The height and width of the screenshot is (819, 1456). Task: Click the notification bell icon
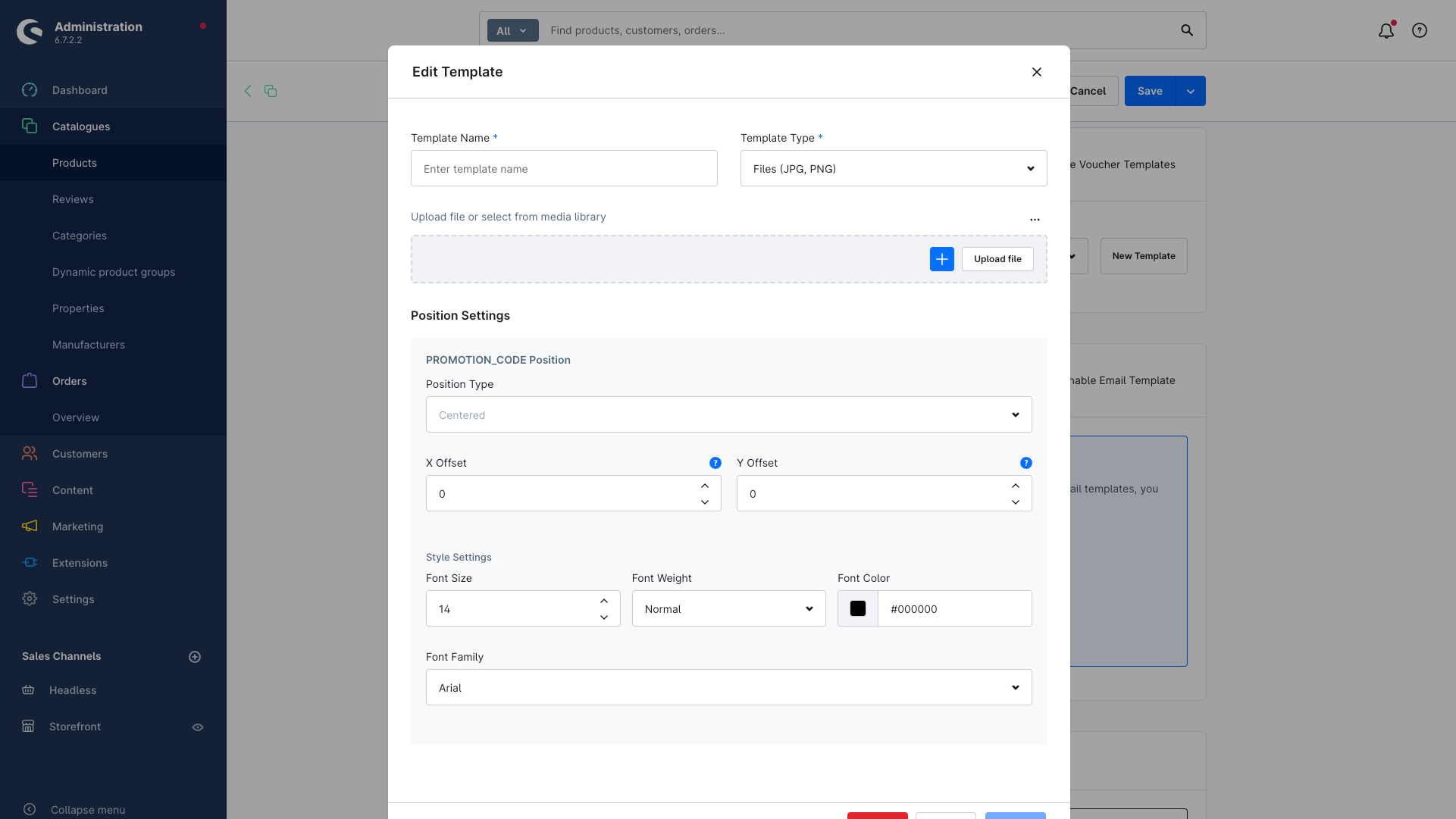(x=1386, y=30)
